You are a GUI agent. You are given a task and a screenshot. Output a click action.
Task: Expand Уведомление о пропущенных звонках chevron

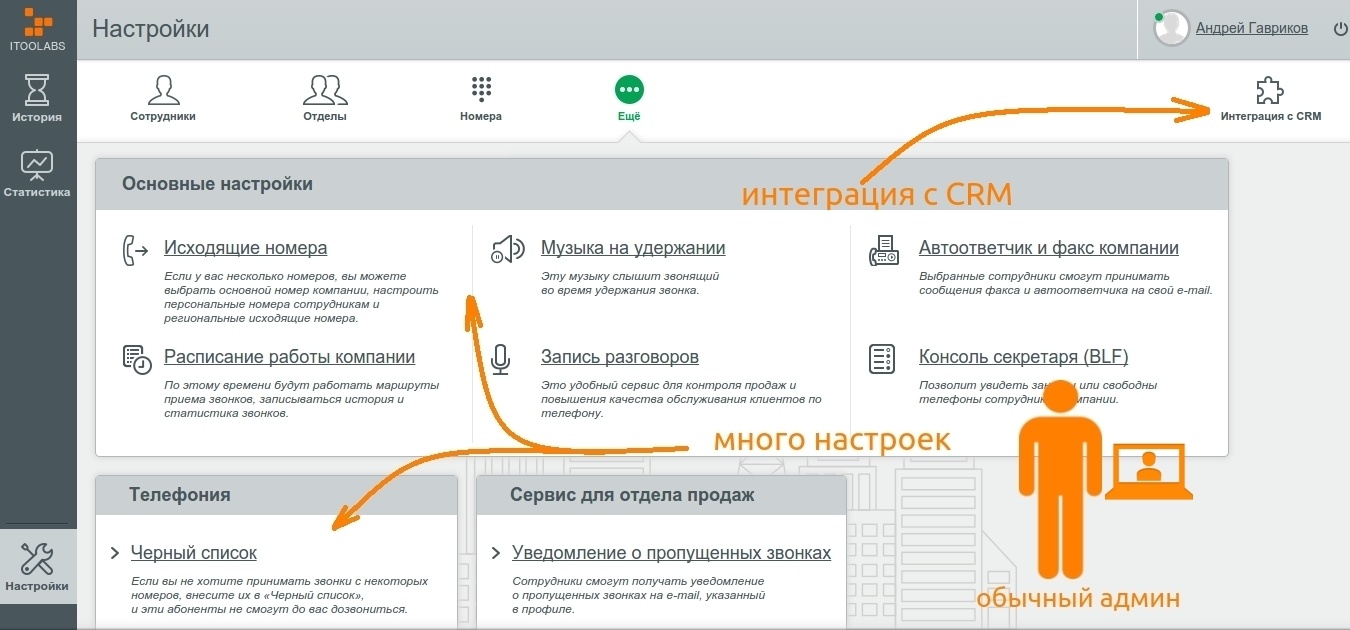pyautogui.click(x=495, y=552)
